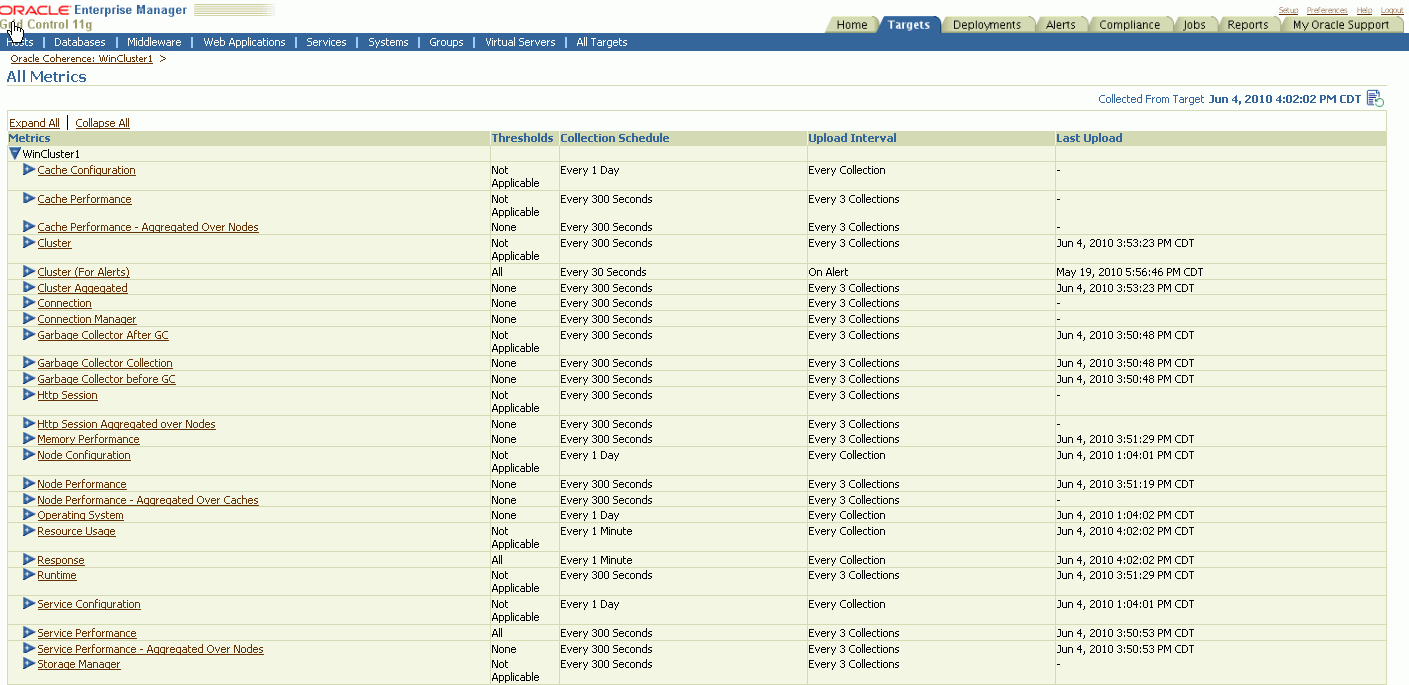1409x685 pixels.
Task: Expand the Memory Performance arrow
Action: [29, 439]
